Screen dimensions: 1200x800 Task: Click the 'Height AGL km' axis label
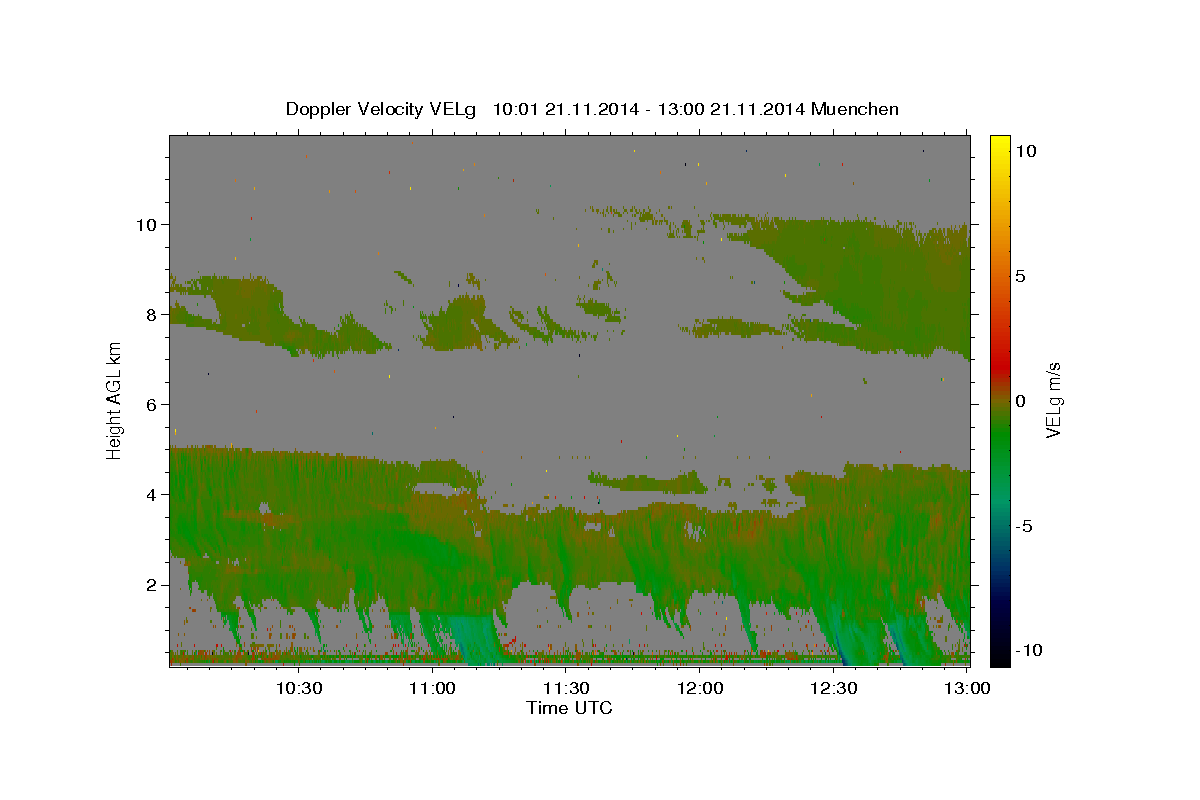115,400
